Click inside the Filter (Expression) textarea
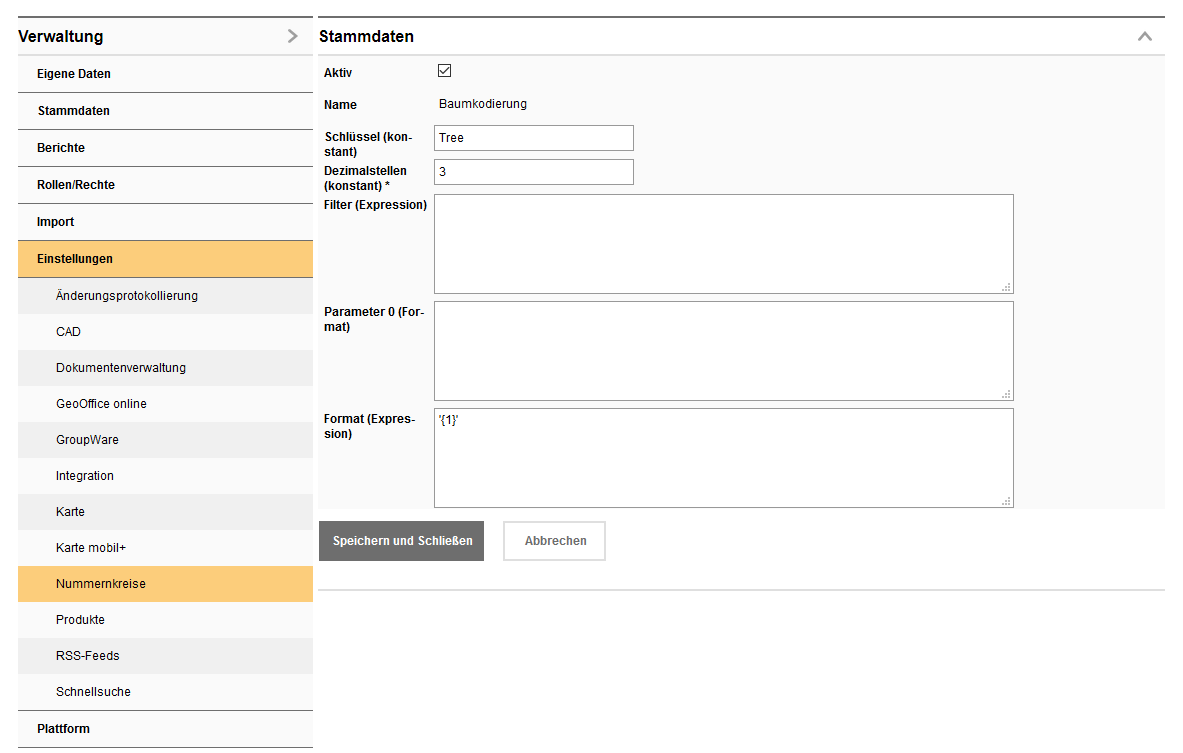The image size is (1183, 753). point(723,244)
